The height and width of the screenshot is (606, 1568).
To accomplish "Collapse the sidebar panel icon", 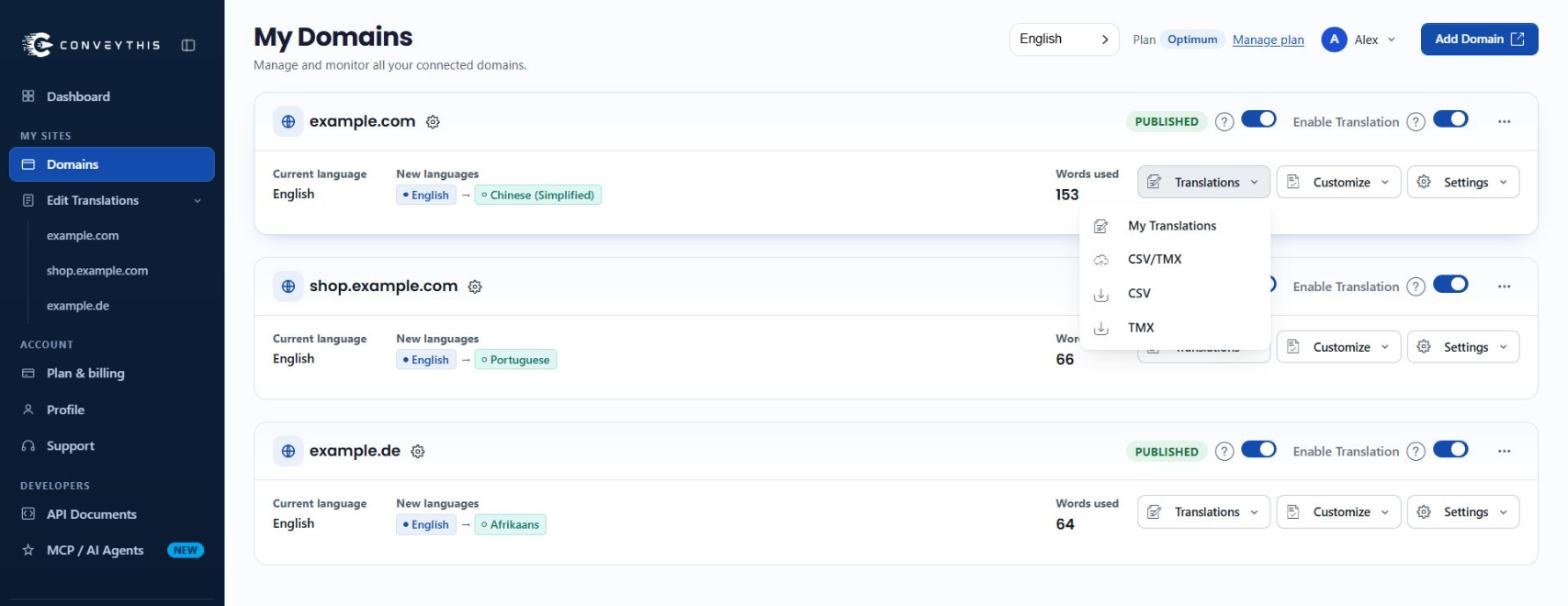I will coord(188,45).
